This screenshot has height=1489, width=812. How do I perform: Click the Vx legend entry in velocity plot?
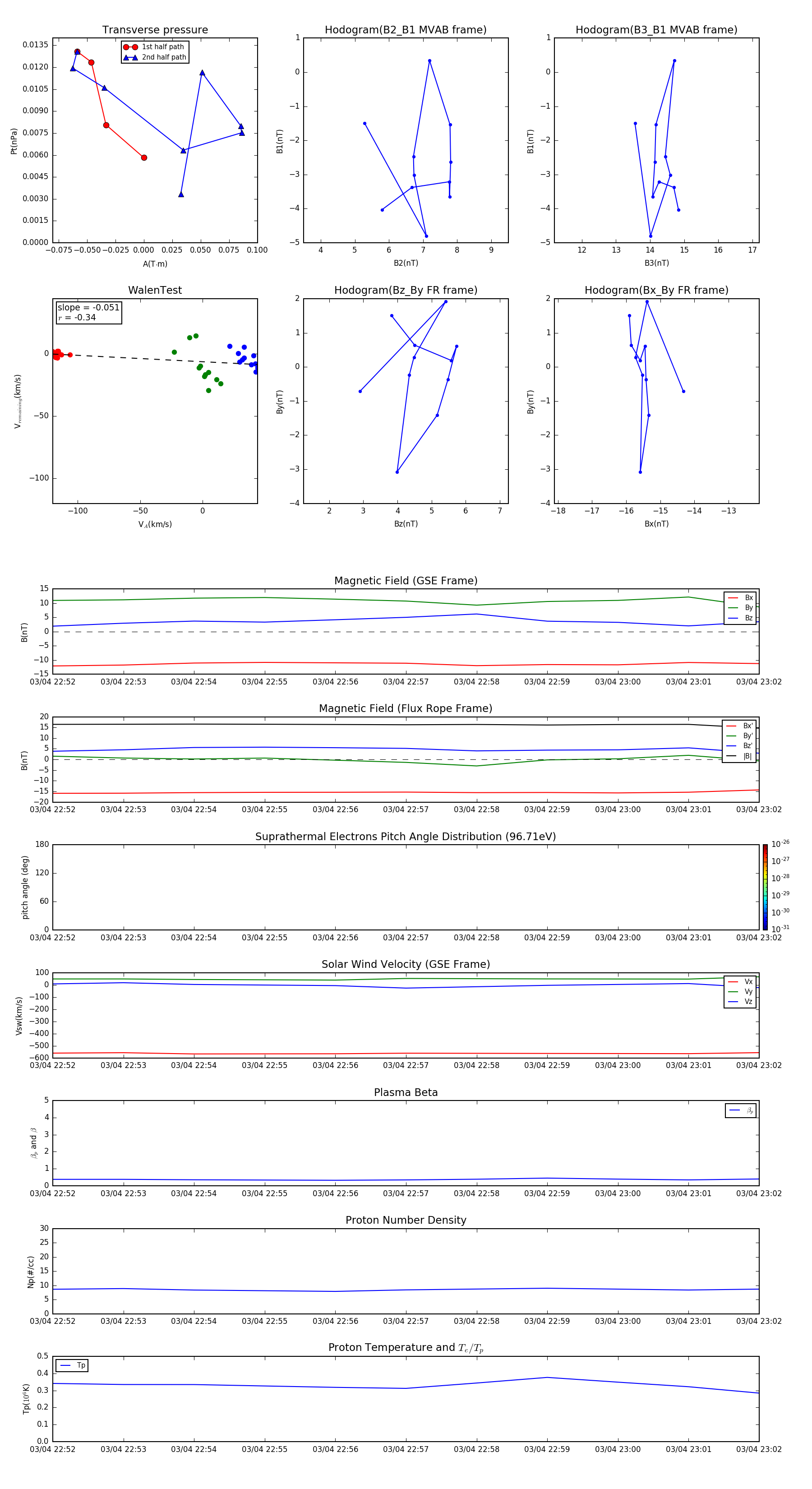click(x=740, y=981)
